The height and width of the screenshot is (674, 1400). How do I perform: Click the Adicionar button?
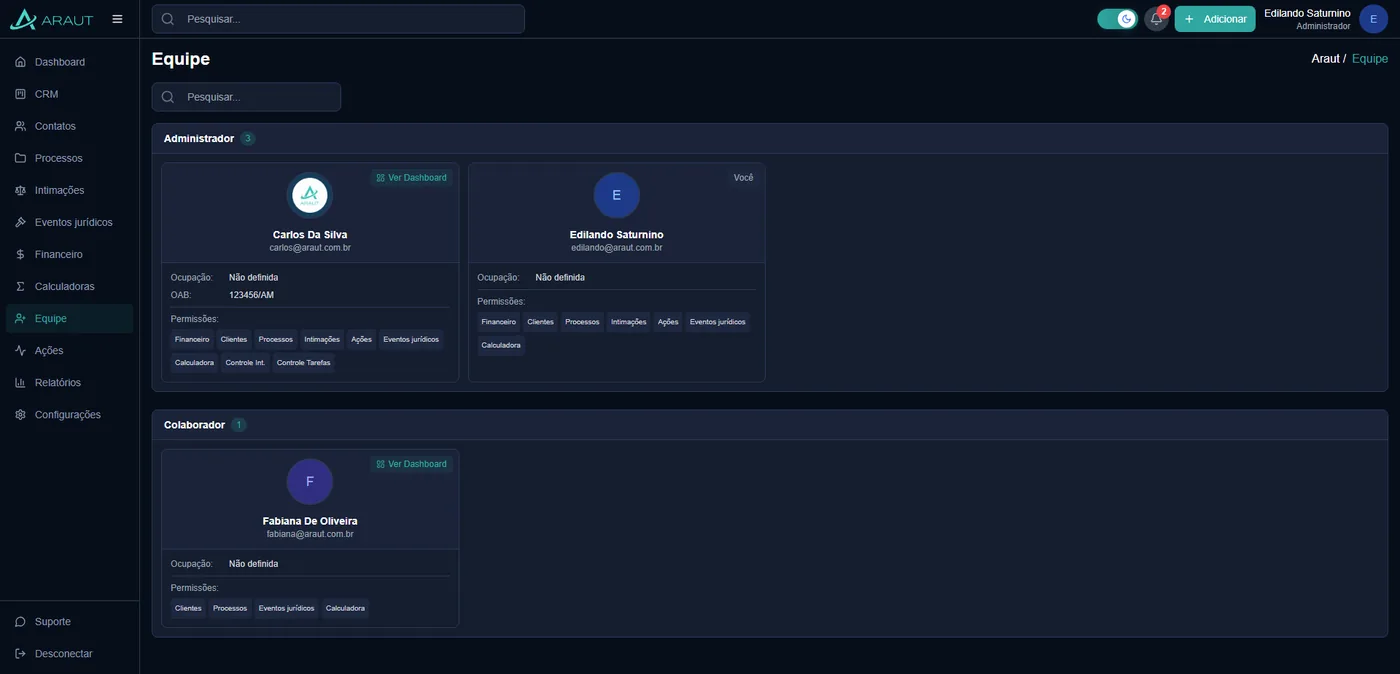click(x=1215, y=19)
